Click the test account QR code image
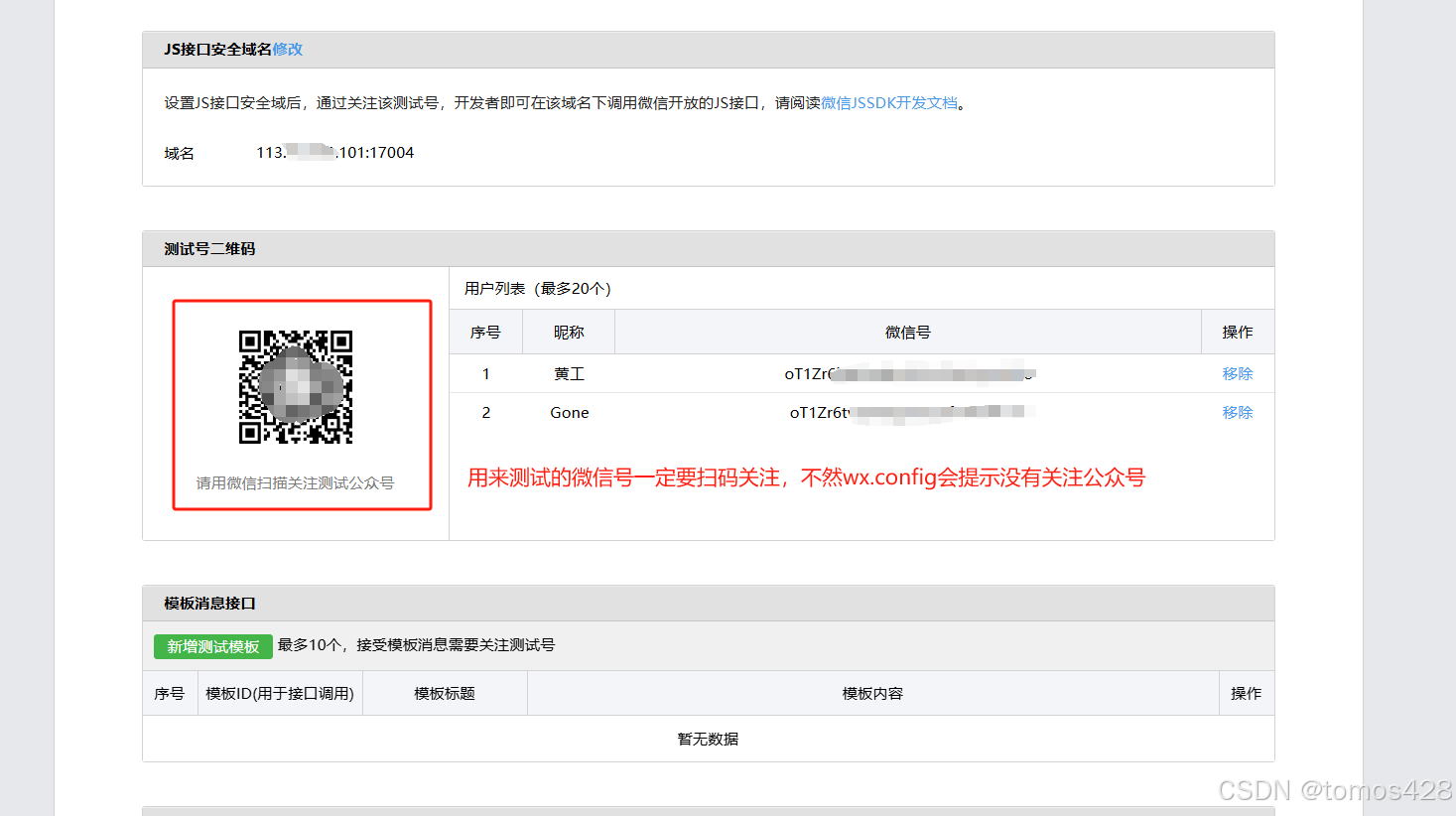The height and width of the screenshot is (816, 1456). pos(296,387)
